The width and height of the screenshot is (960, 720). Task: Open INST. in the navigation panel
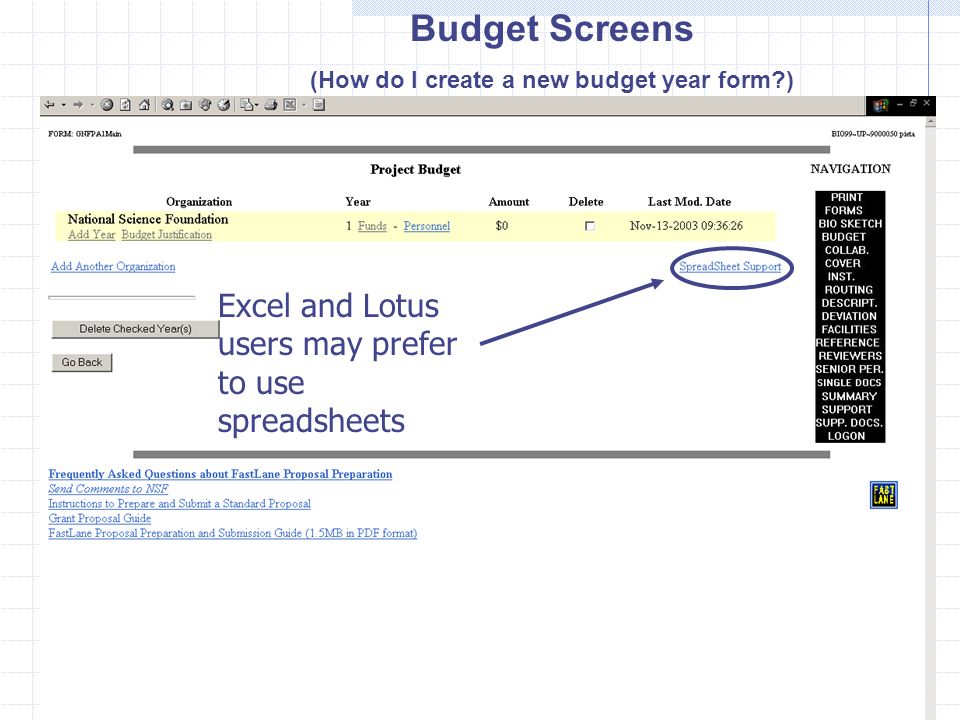[x=841, y=276]
